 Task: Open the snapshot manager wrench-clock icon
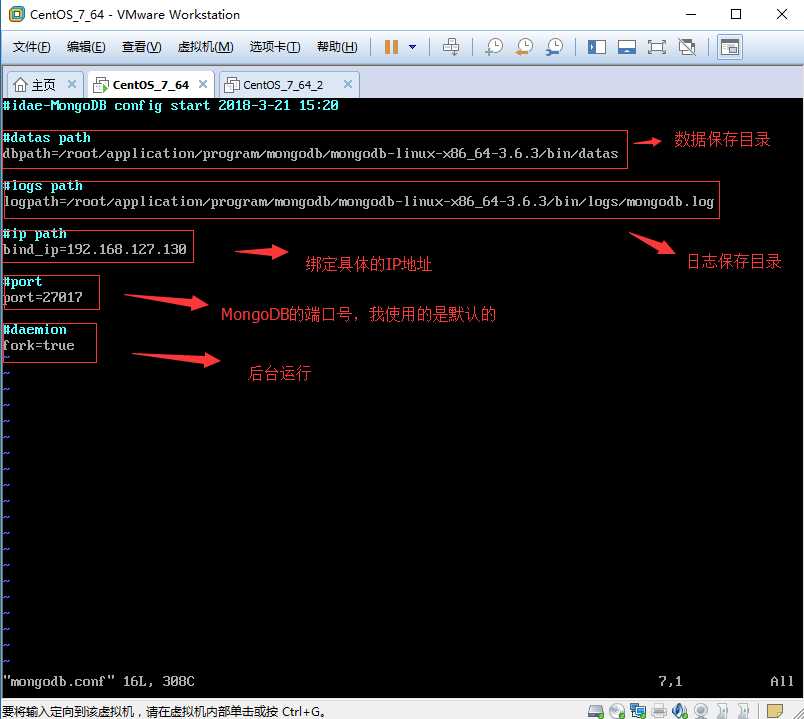tap(555, 47)
